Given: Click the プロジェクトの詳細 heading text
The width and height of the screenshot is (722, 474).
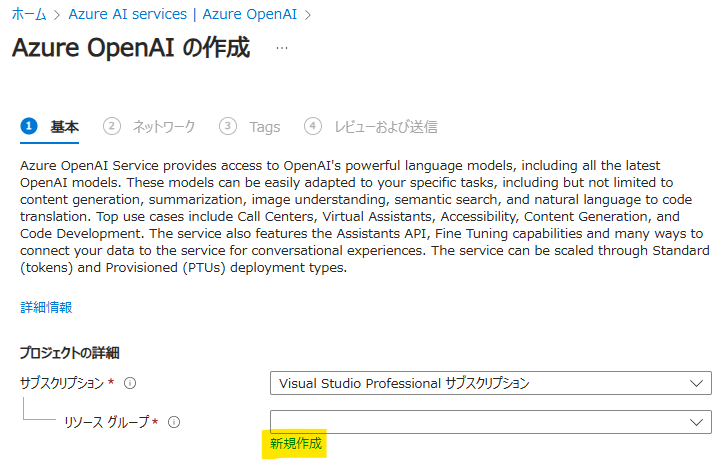Looking at the screenshot, I should (x=70, y=353).
